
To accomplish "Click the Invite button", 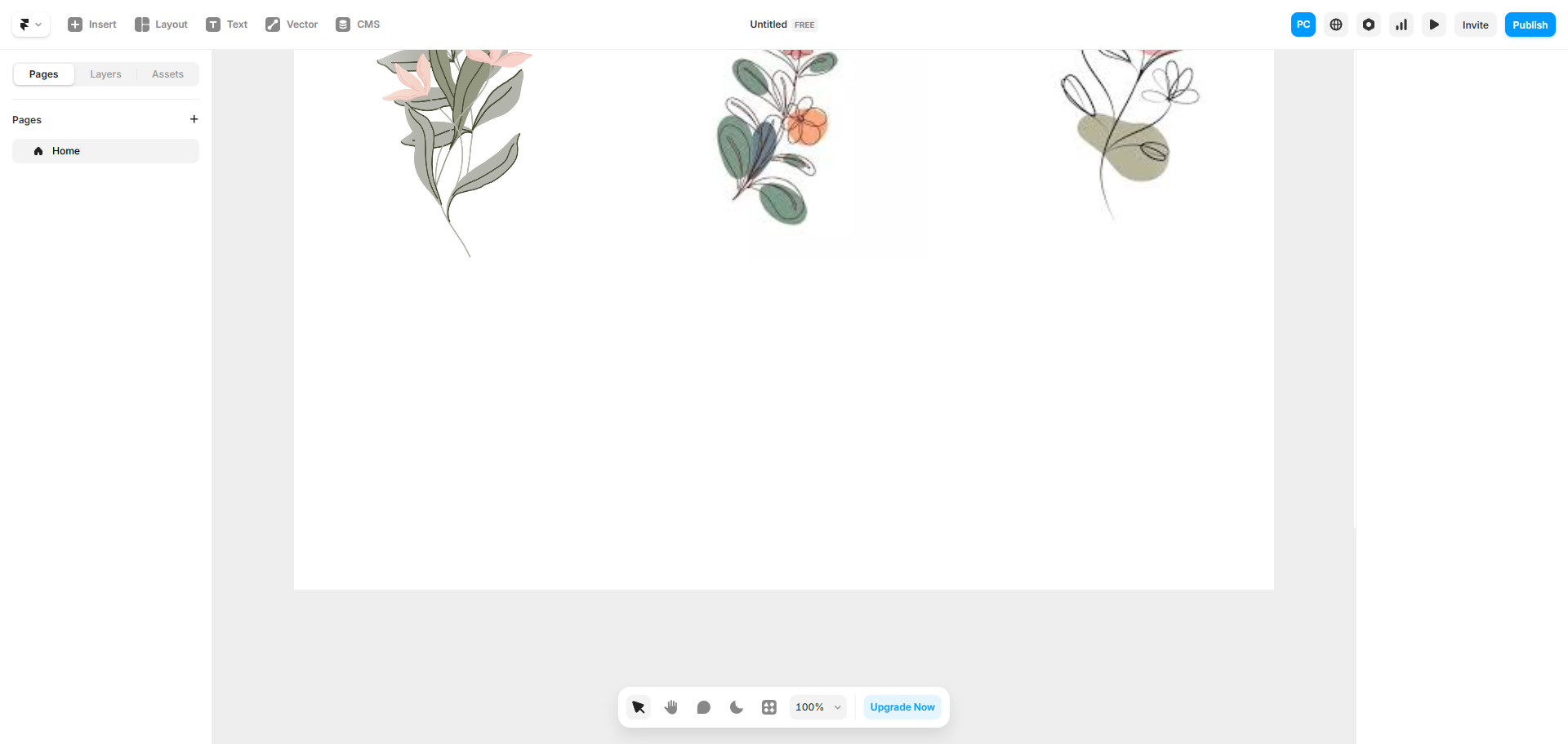I will (1475, 25).
